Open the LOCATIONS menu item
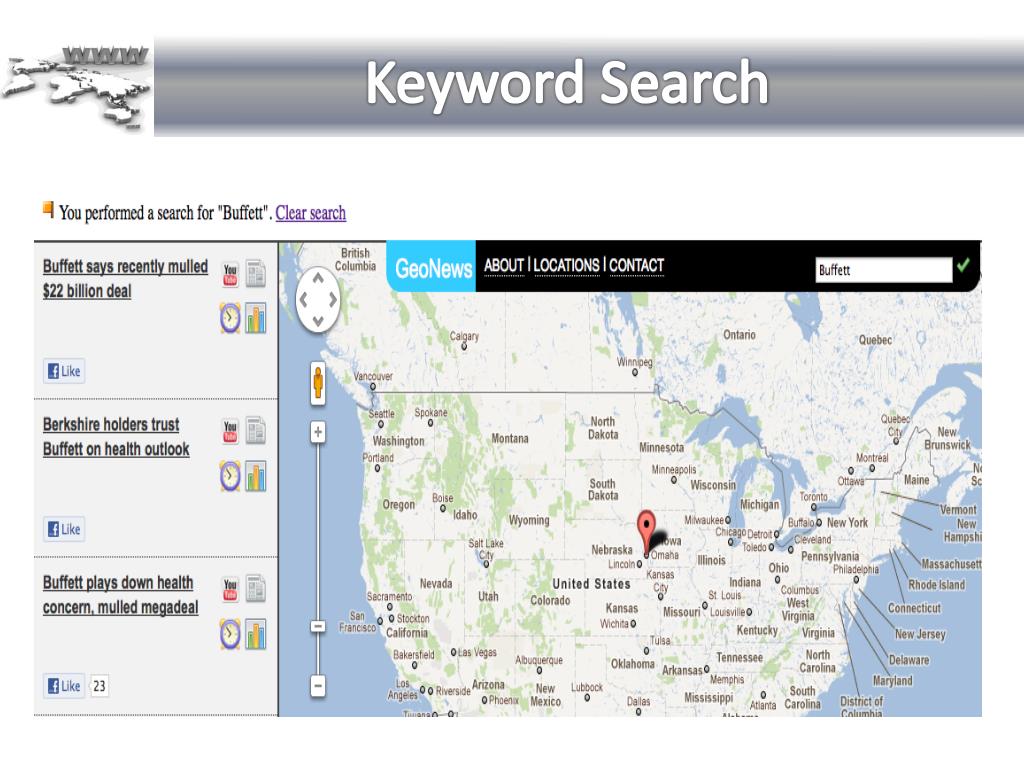This screenshot has height=768, width=1024. click(566, 265)
